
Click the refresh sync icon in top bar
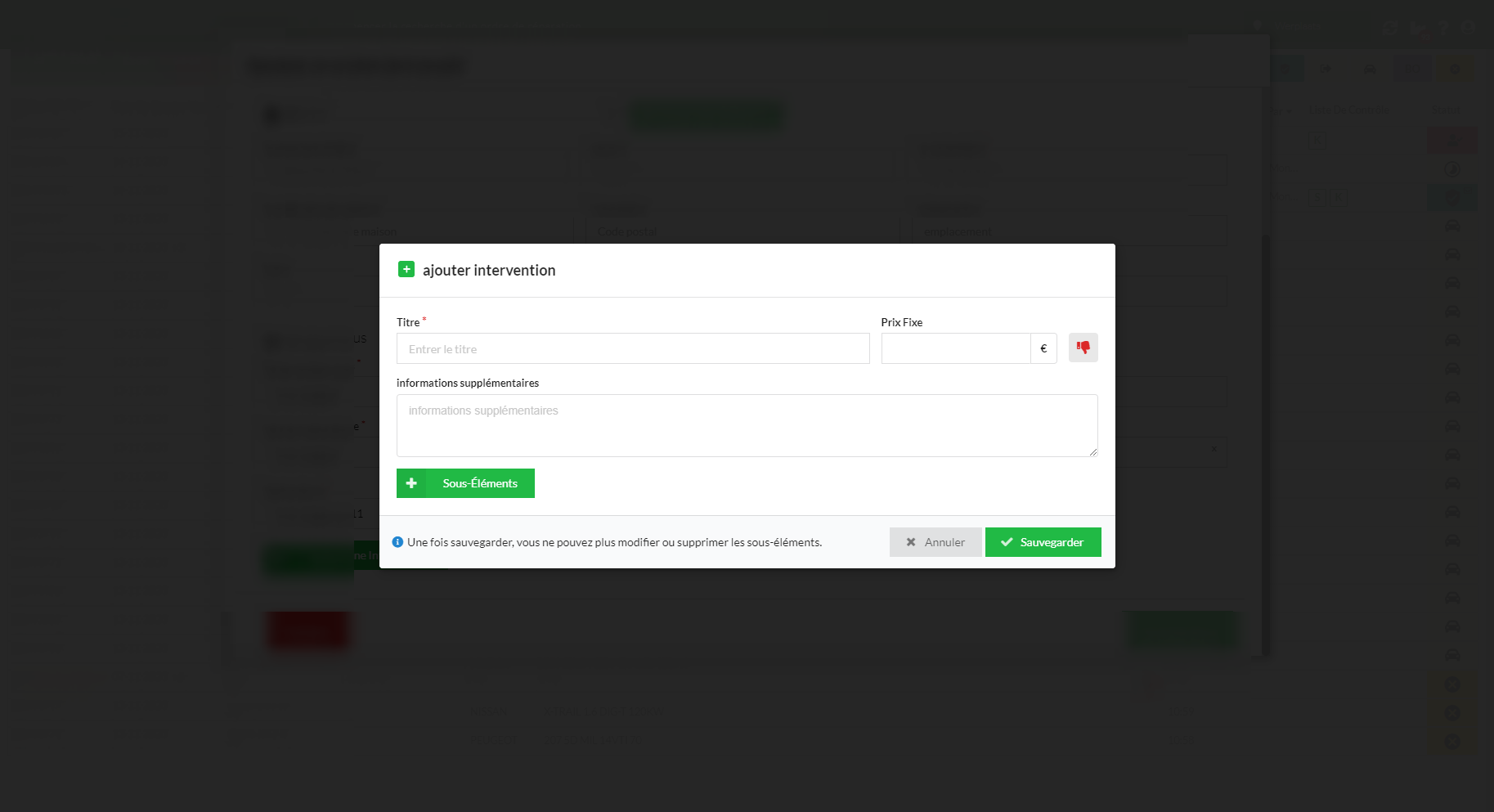[x=1390, y=28]
